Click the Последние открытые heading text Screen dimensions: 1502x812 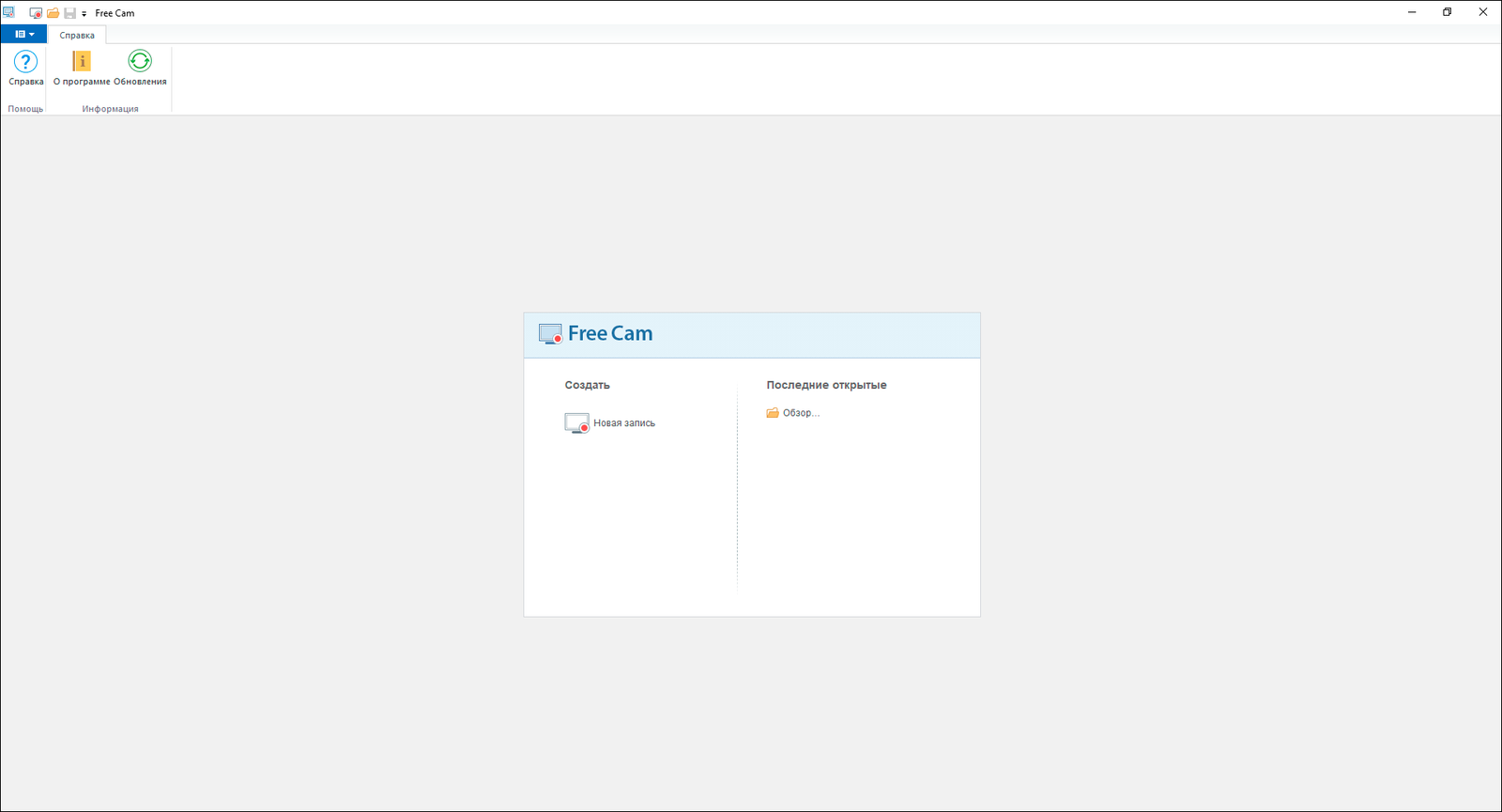click(826, 385)
